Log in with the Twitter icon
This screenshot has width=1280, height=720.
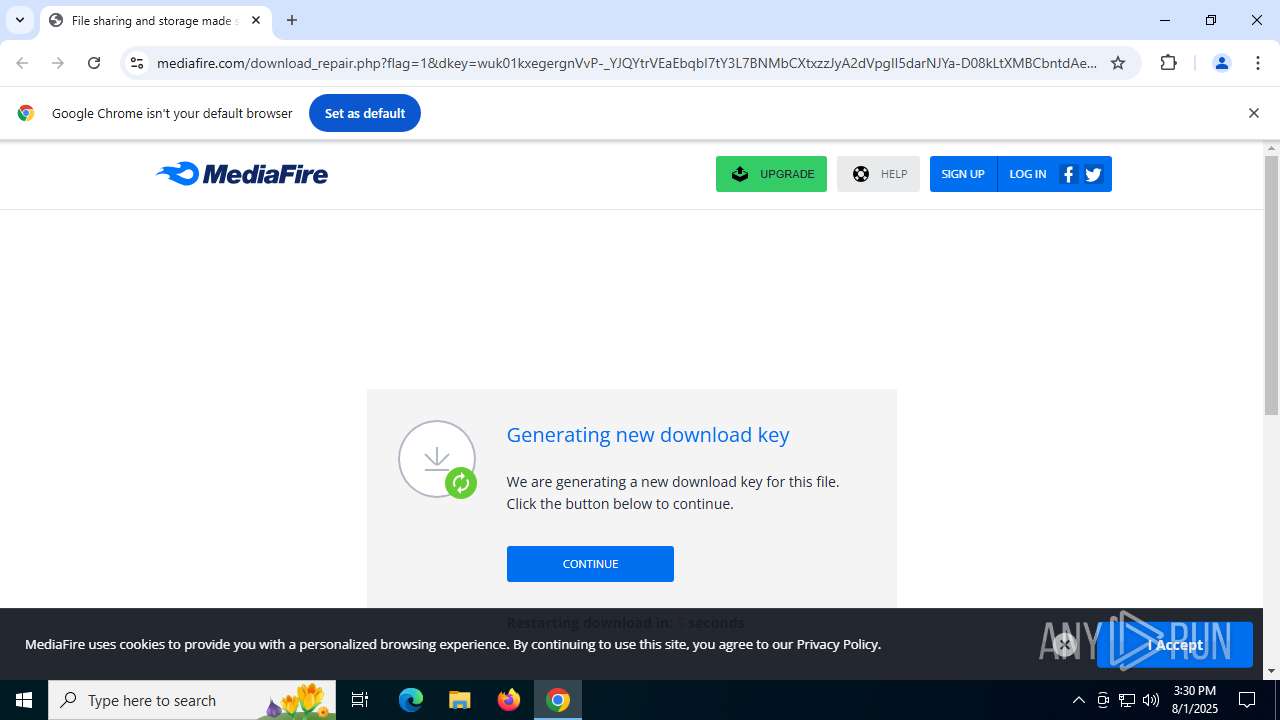[1093, 174]
